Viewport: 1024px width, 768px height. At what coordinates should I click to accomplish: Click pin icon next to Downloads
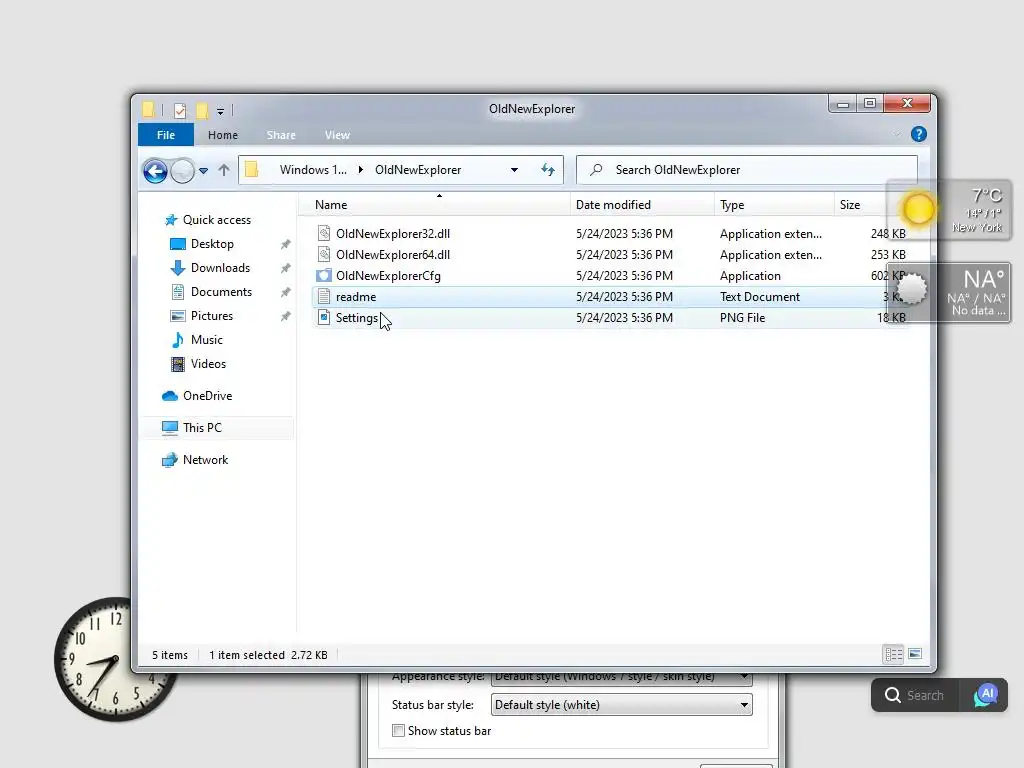pyautogui.click(x=285, y=268)
